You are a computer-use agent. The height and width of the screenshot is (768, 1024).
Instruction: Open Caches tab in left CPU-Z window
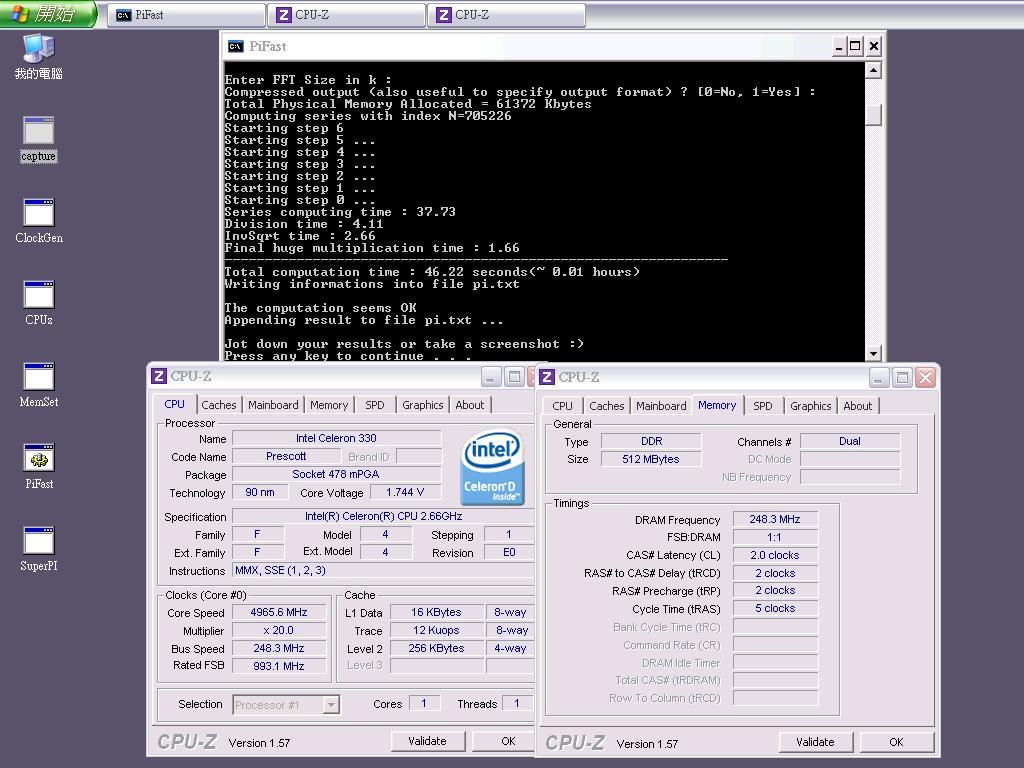click(x=219, y=405)
